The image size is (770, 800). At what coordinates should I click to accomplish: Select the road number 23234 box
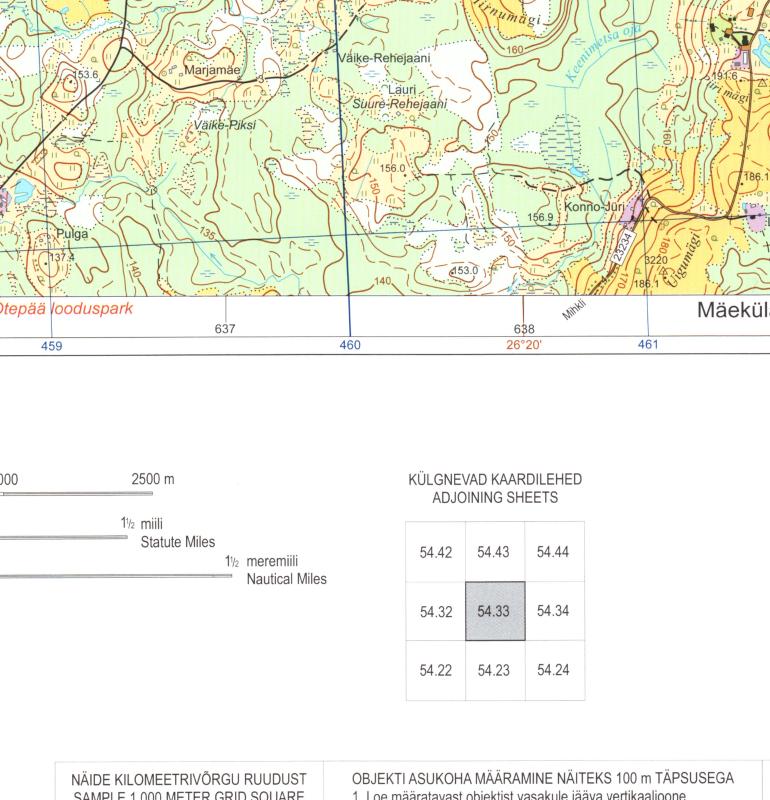pos(623,247)
